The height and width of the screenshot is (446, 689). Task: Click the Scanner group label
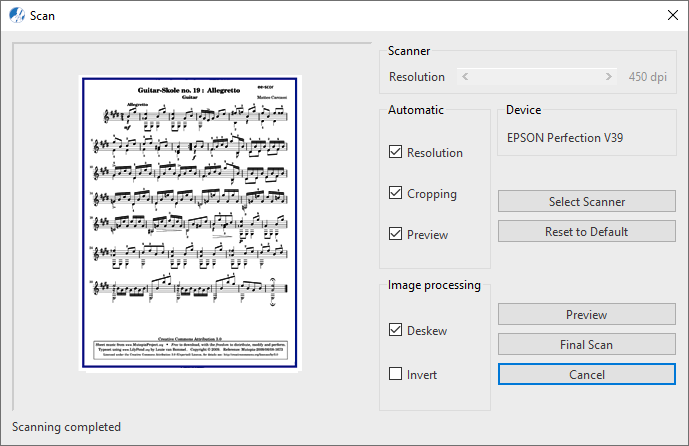tap(409, 51)
